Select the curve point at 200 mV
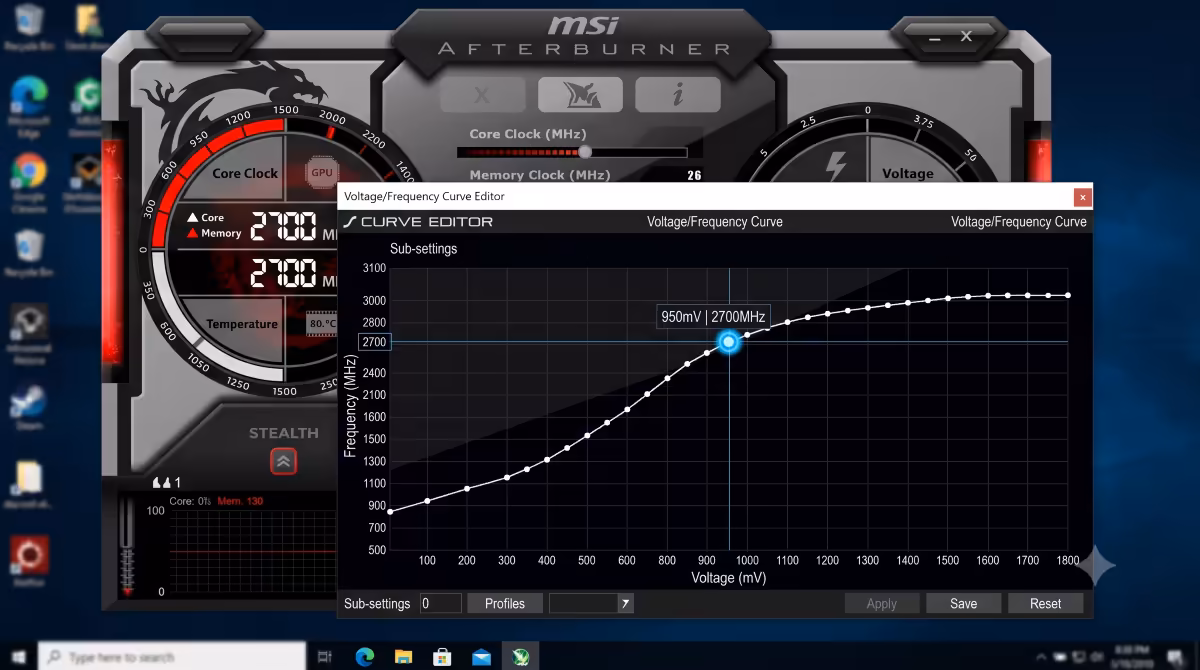 (x=467, y=489)
